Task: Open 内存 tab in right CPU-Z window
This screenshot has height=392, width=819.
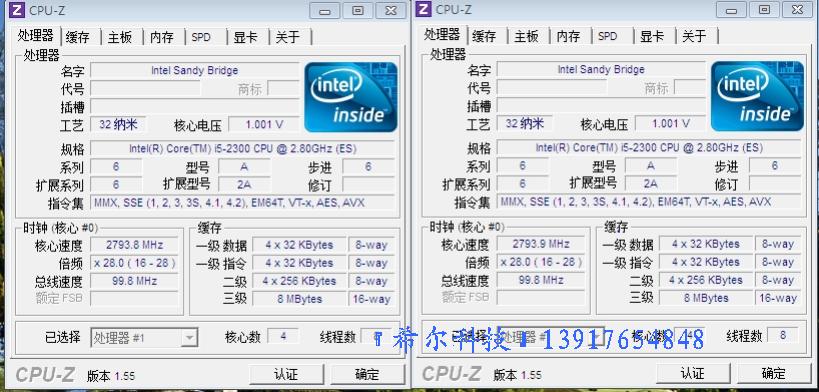Action: [568, 36]
